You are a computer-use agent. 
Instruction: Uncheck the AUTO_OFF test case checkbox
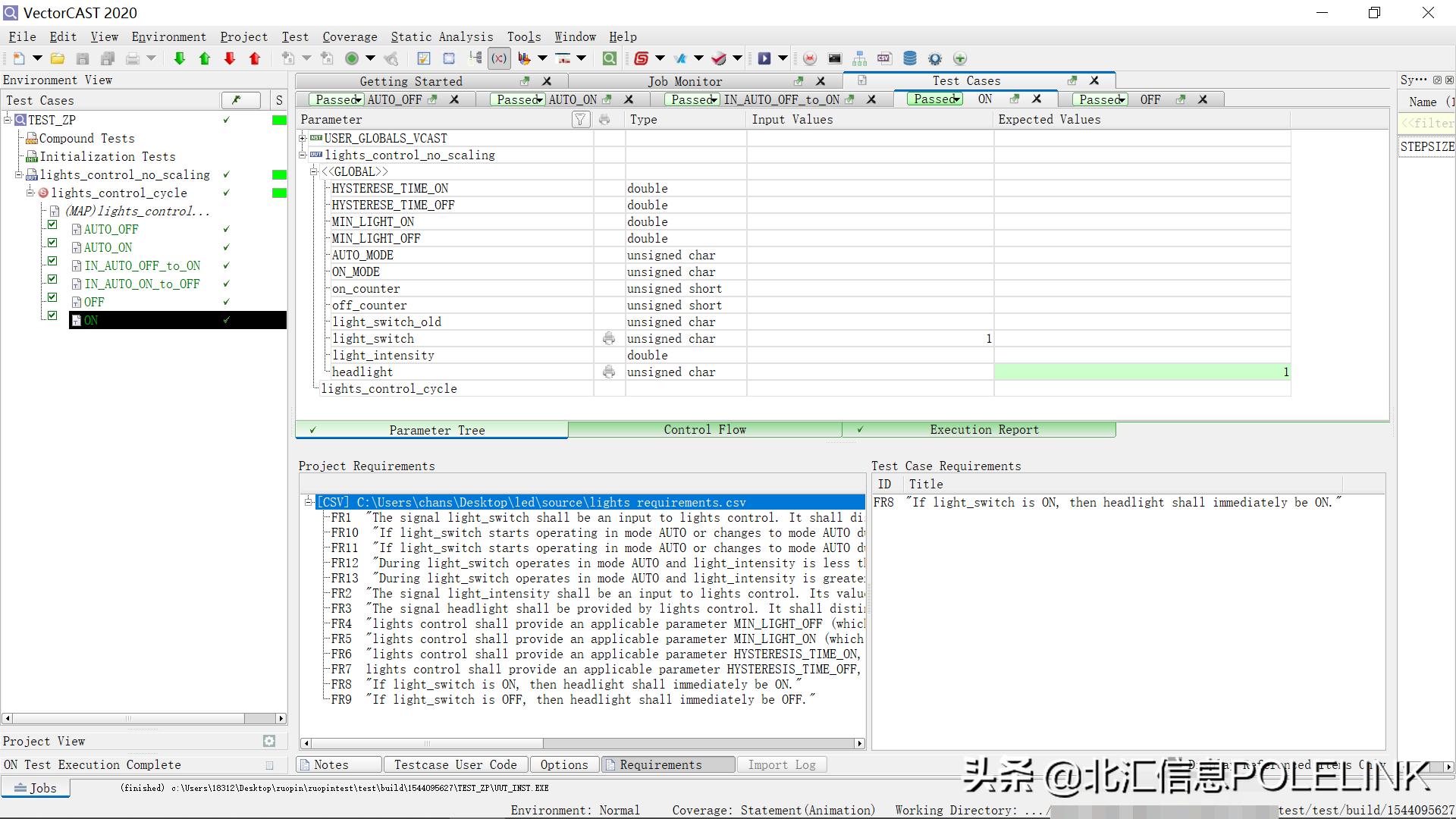pyautogui.click(x=52, y=224)
